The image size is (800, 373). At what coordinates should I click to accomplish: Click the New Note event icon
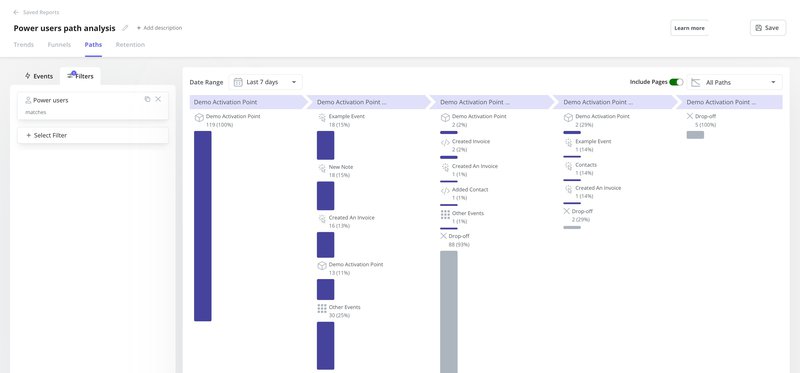point(322,168)
